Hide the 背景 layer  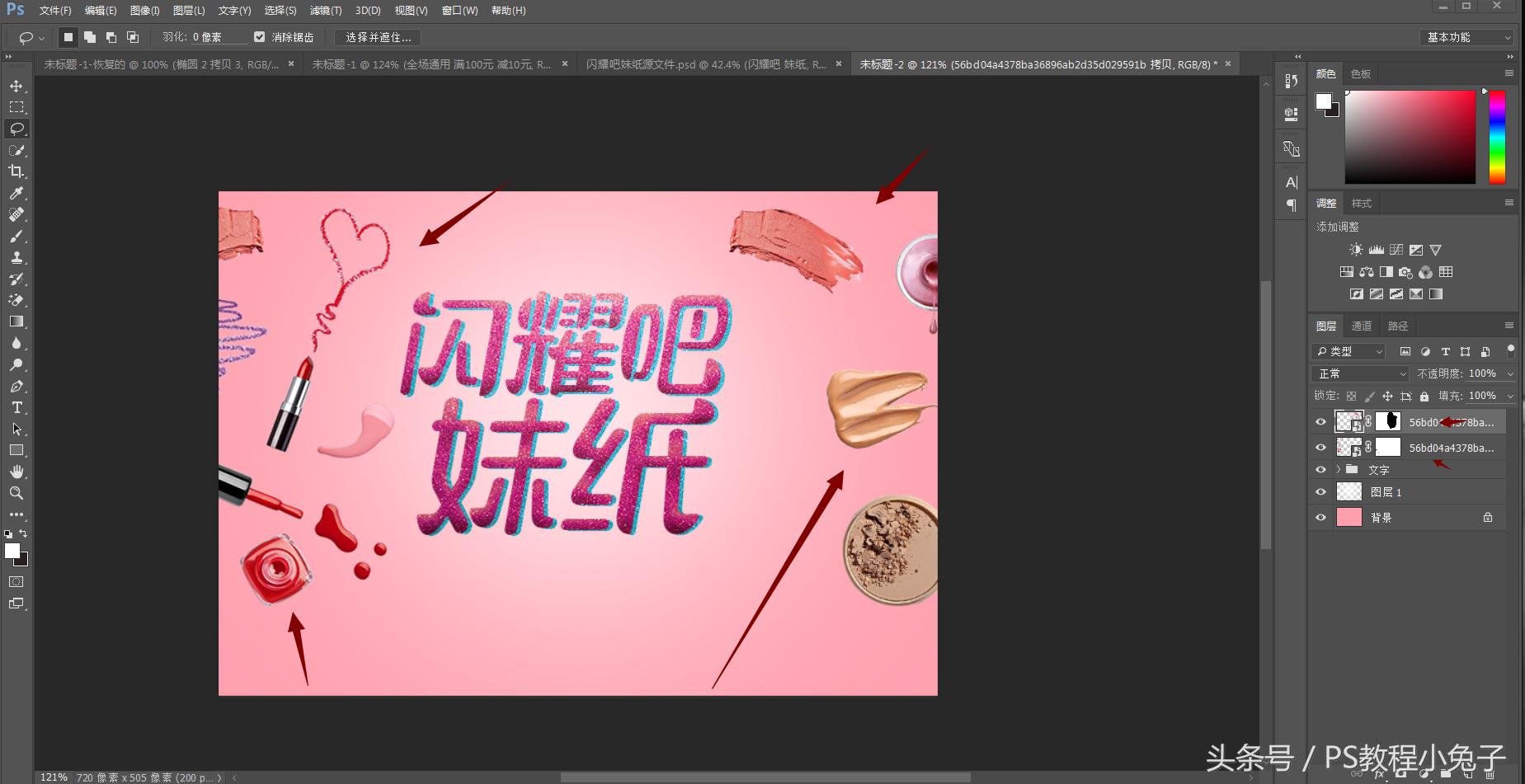point(1320,518)
